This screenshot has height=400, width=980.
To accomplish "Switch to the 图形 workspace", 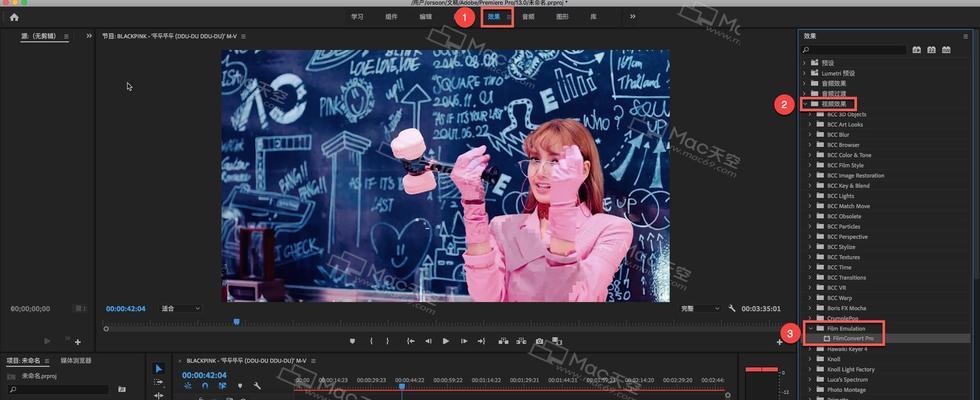I will (x=562, y=16).
